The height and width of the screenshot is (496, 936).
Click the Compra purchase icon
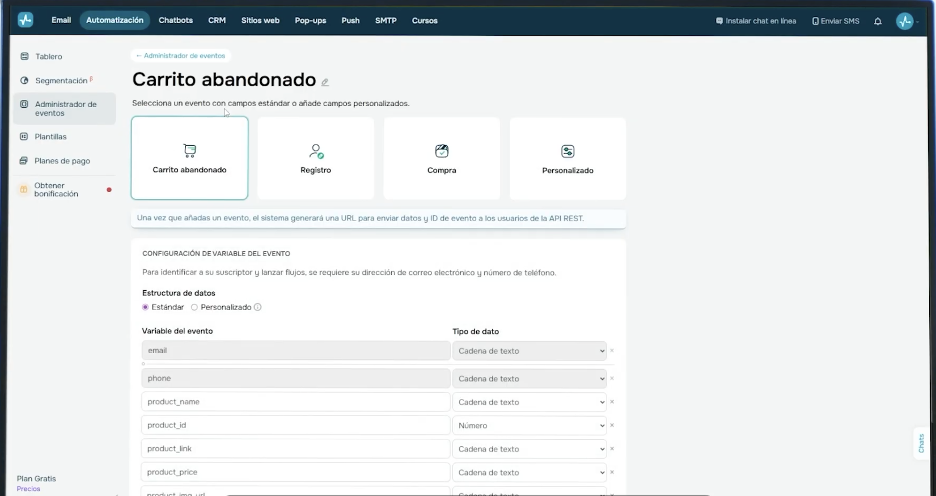(x=442, y=151)
